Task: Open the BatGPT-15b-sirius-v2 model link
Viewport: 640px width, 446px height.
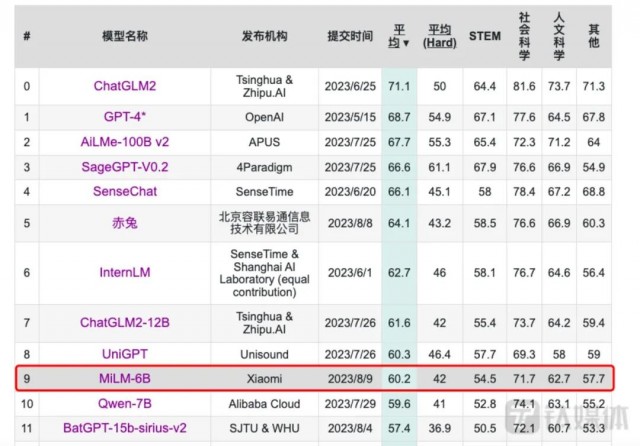Action: tap(124, 428)
